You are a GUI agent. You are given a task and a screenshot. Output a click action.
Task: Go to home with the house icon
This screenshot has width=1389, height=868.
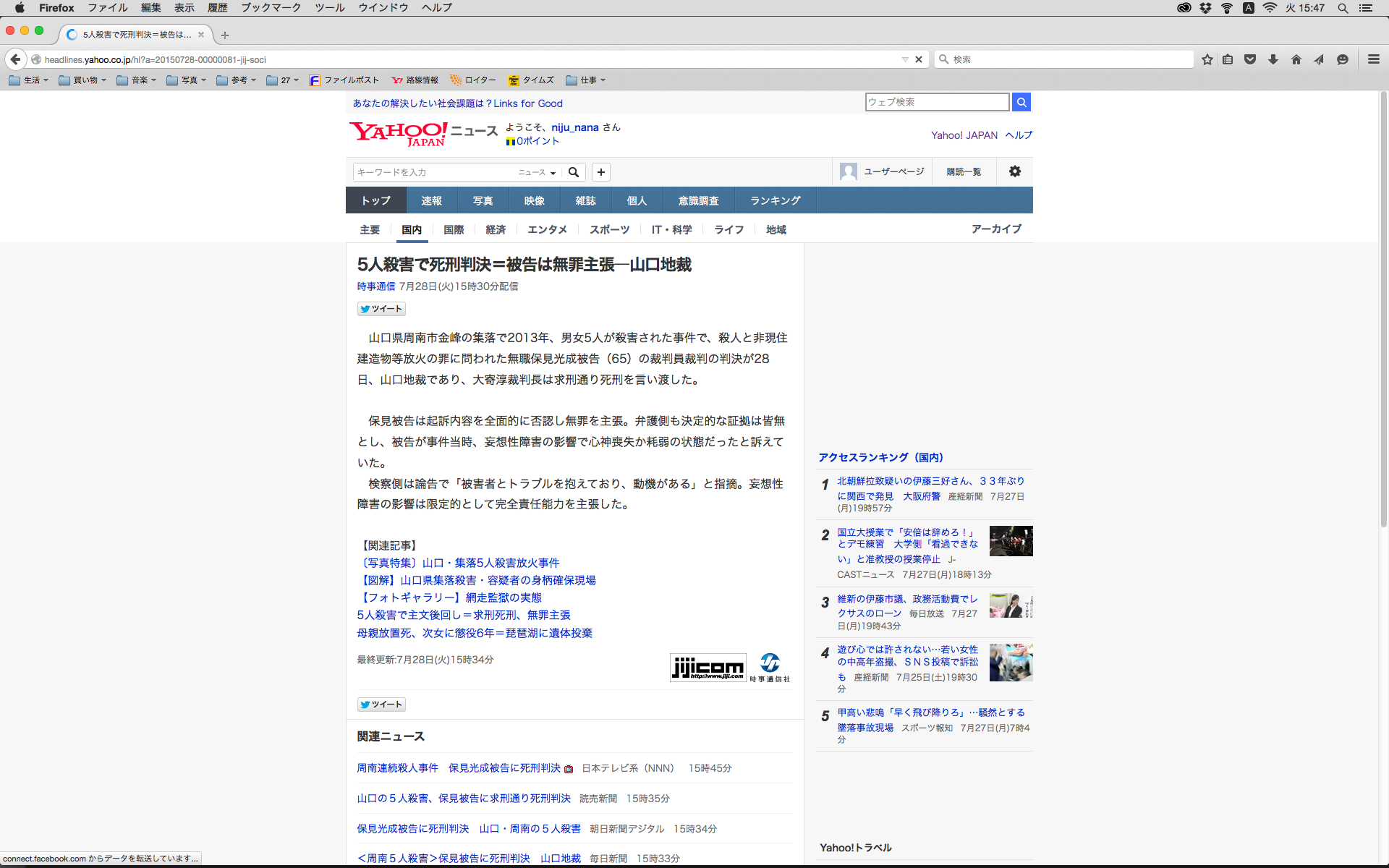[1296, 59]
